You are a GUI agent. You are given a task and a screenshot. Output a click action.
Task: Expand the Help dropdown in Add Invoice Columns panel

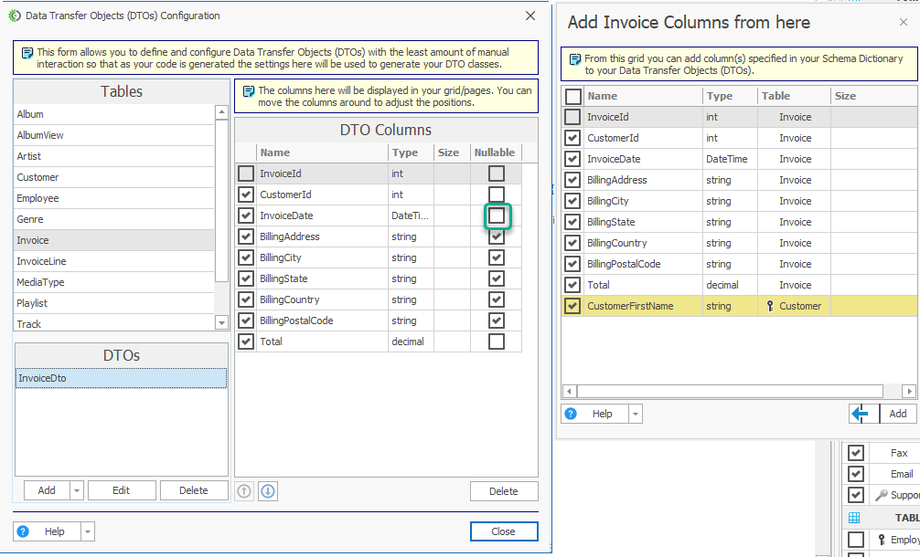(635, 414)
